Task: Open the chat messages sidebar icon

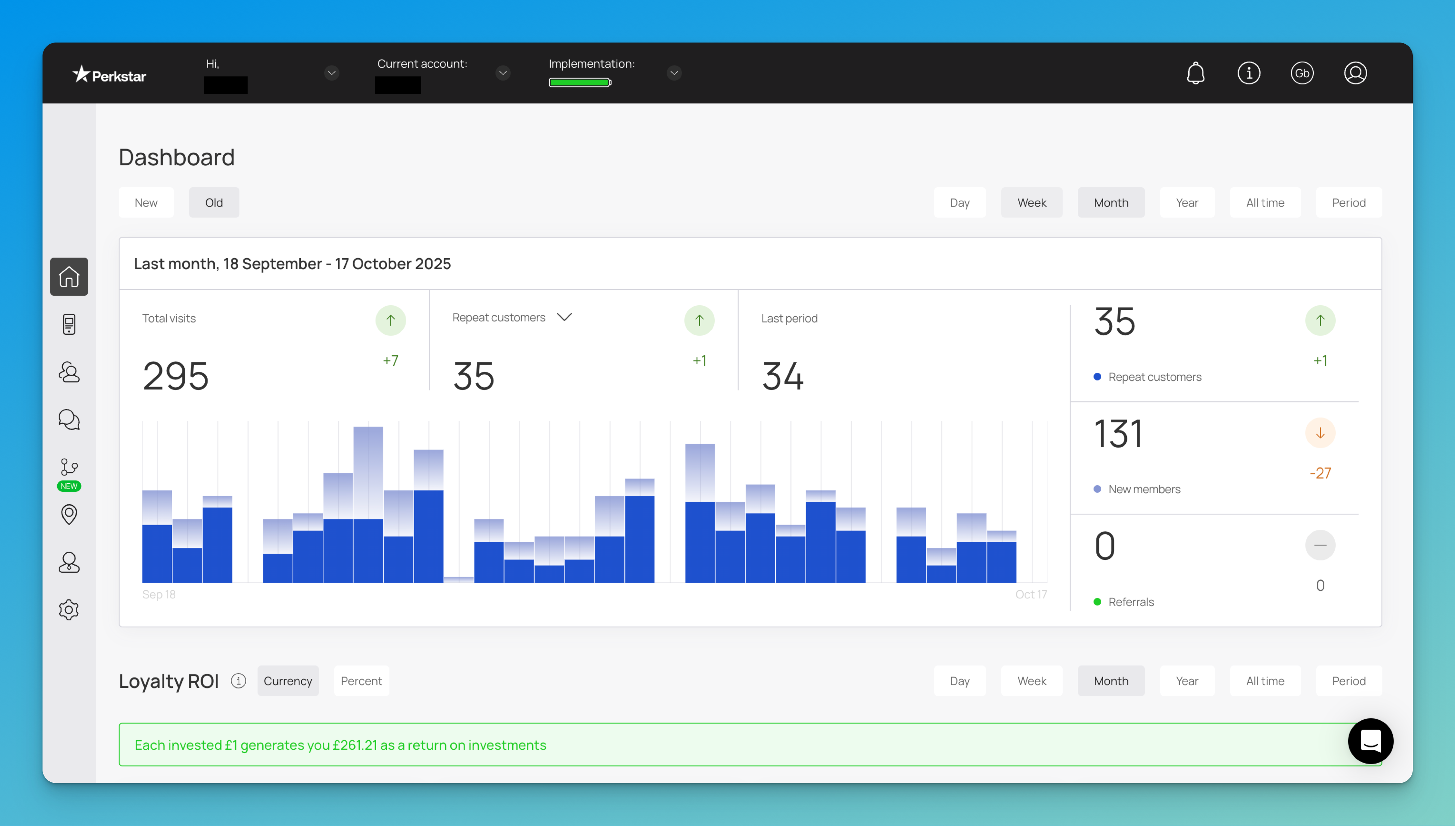Action: click(69, 420)
